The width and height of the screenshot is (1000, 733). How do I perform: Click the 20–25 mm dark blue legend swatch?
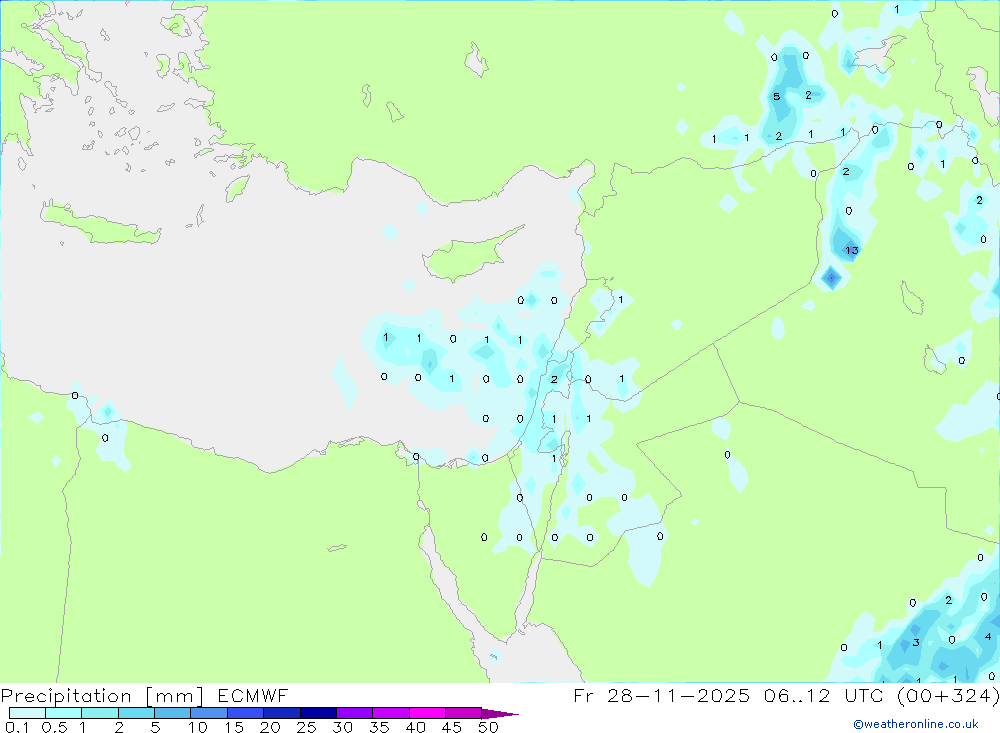(282, 713)
